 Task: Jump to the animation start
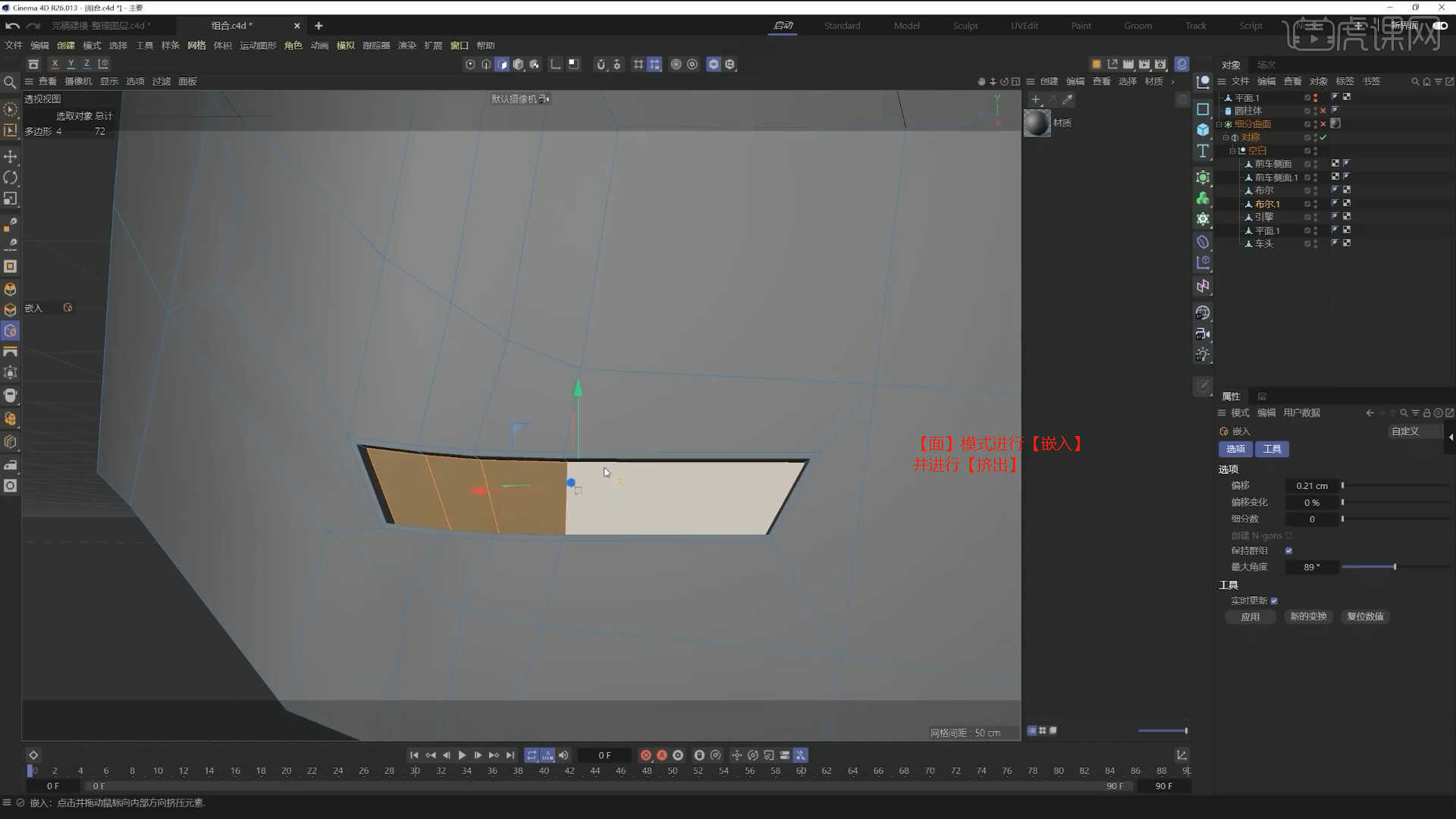click(x=414, y=755)
